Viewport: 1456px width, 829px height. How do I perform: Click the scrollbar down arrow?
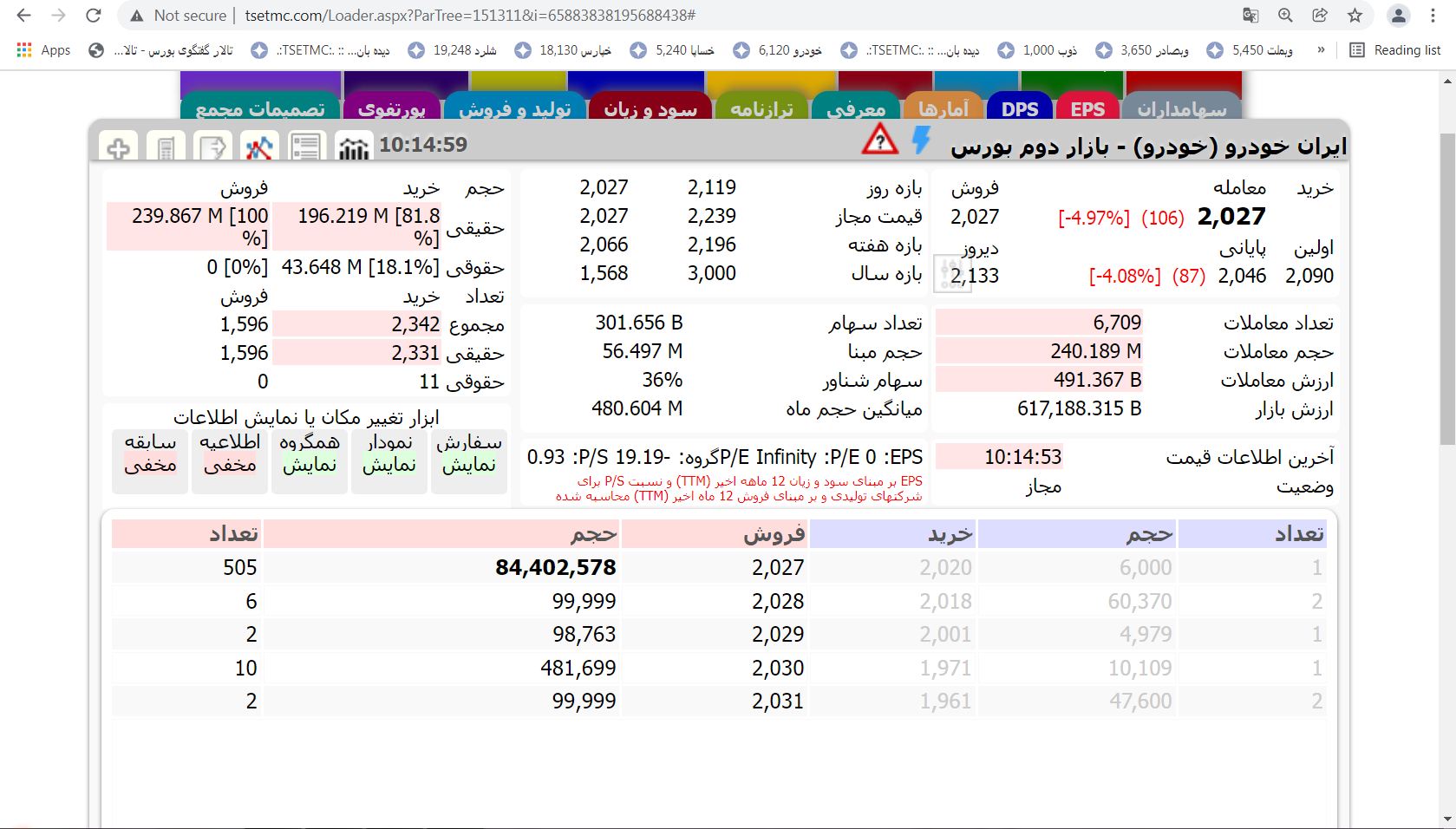tap(1447, 819)
